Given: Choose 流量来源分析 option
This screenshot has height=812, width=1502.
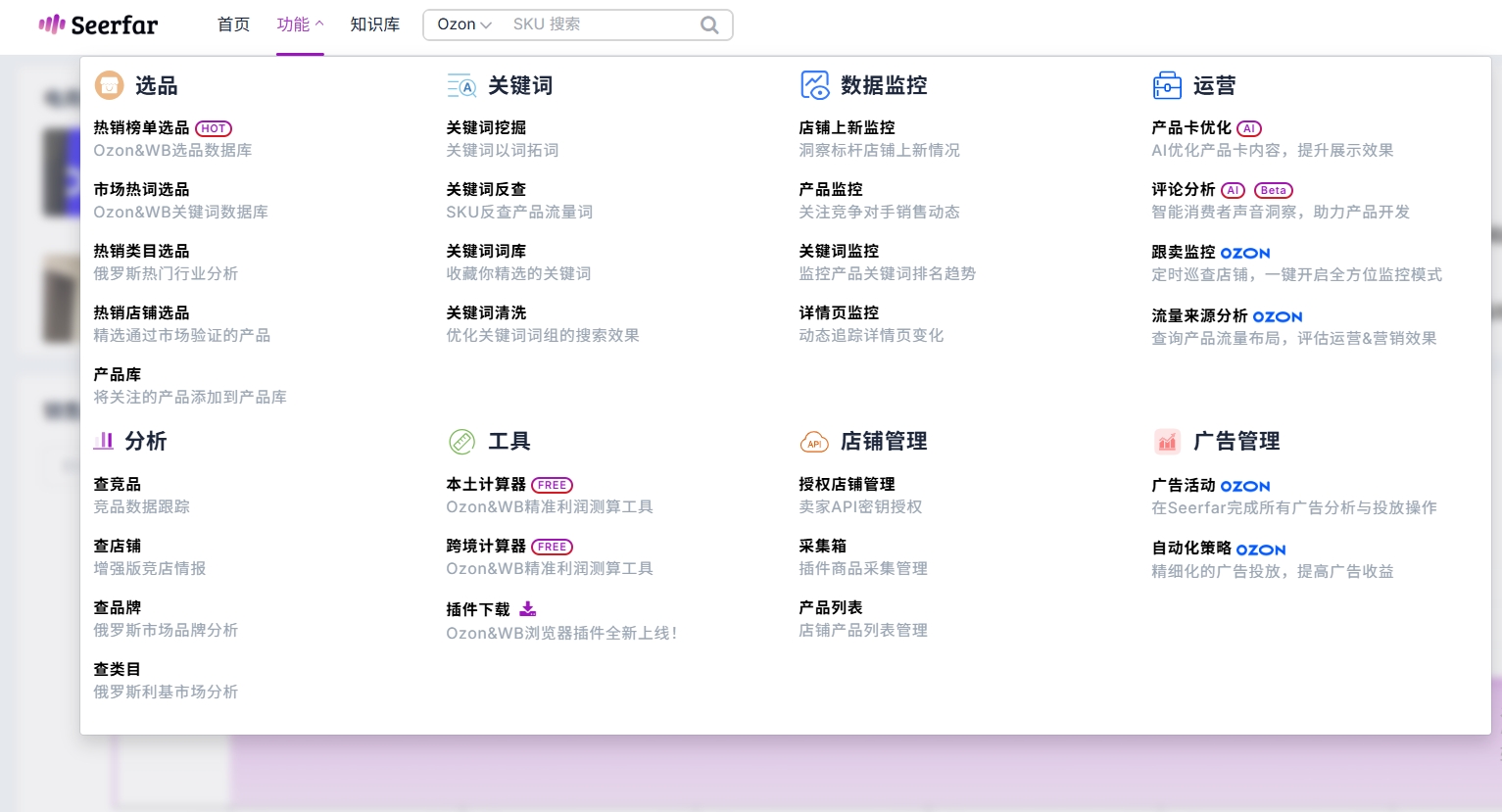Looking at the screenshot, I should point(1199,316).
